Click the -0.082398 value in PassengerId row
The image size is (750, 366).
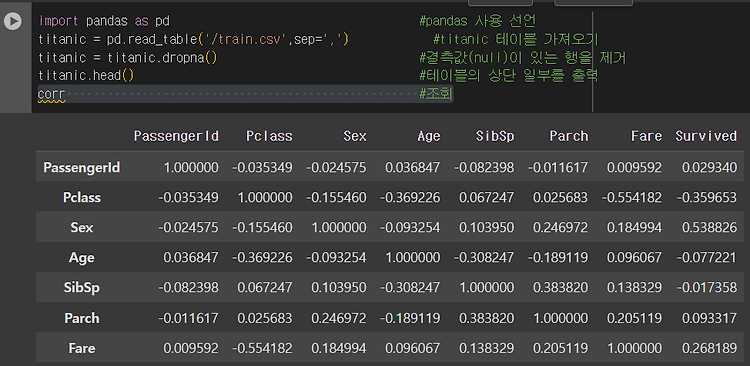pos(484,167)
